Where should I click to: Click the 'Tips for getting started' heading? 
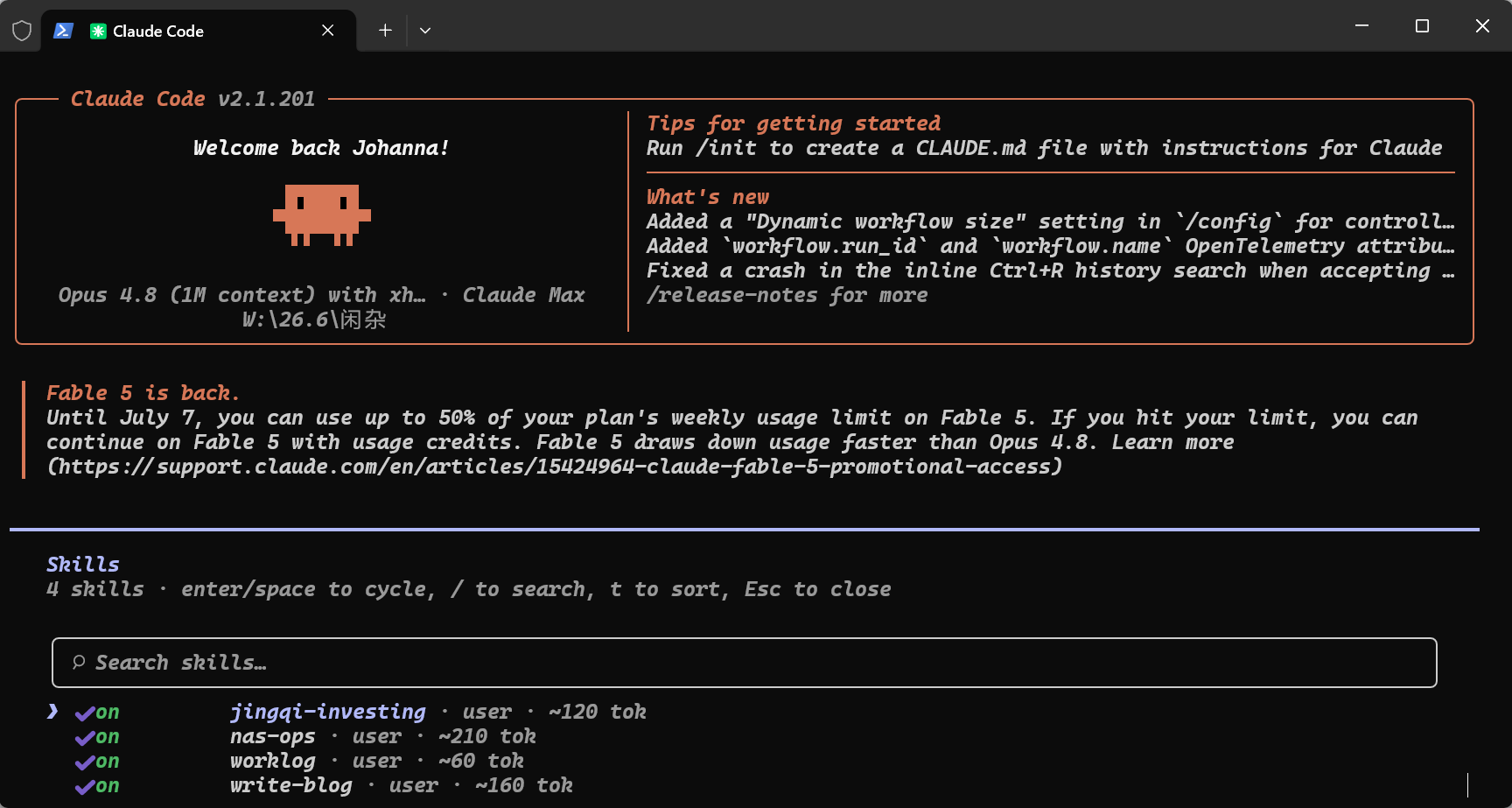click(794, 123)
